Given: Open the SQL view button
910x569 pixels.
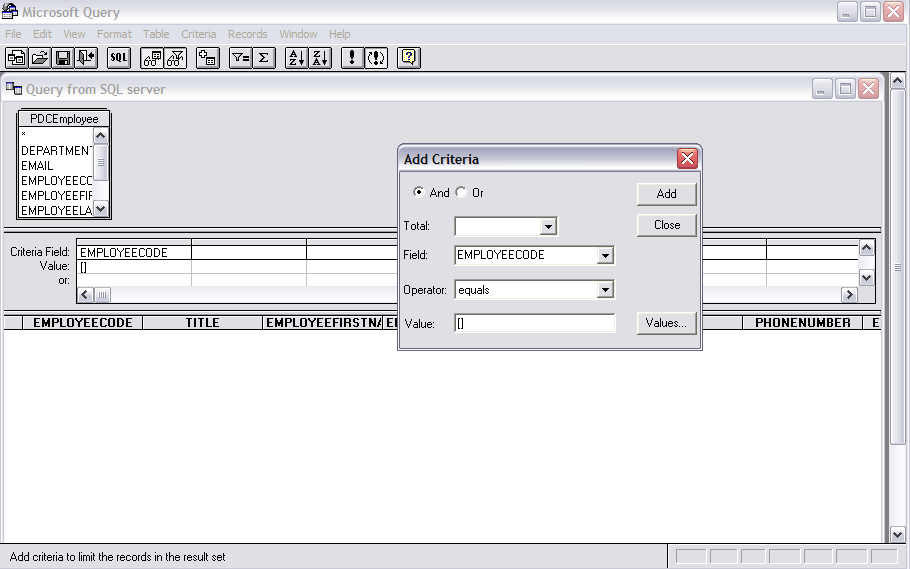Looking at the screenshot, I should pyautogui.click(x=119, y=58).
